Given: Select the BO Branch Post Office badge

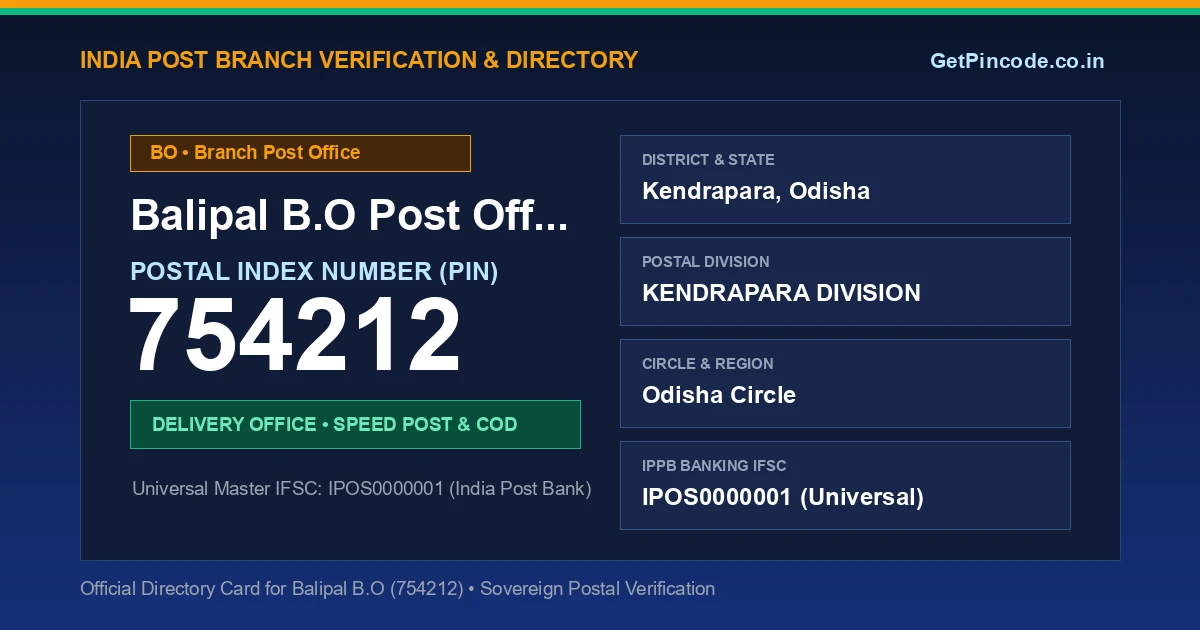Looking at the screenshot, I should coord(300,153).
